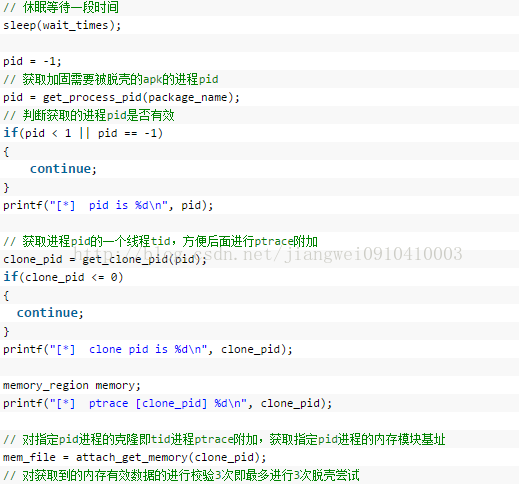The height and width of the screenshot is (487, 519).
Task: Click the comment about apk的进程pid
Action: (111, 79)
